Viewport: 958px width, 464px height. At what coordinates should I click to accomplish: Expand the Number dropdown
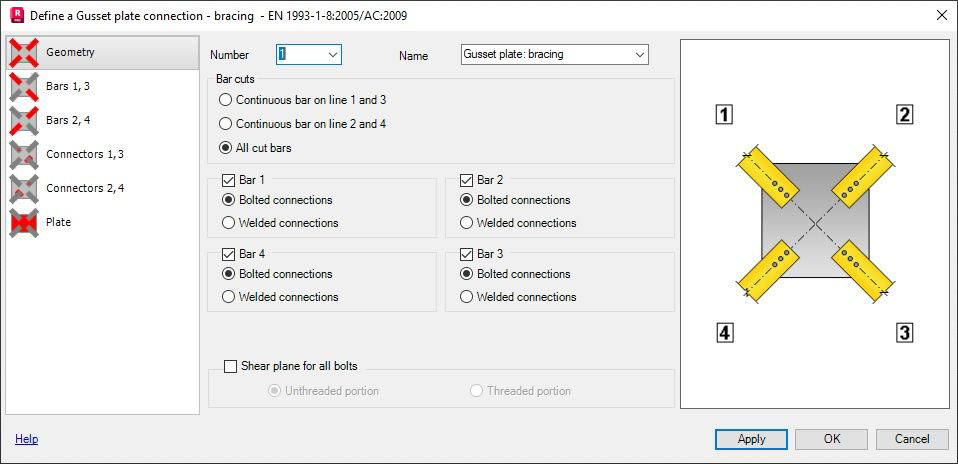click(x=333, y=54)
